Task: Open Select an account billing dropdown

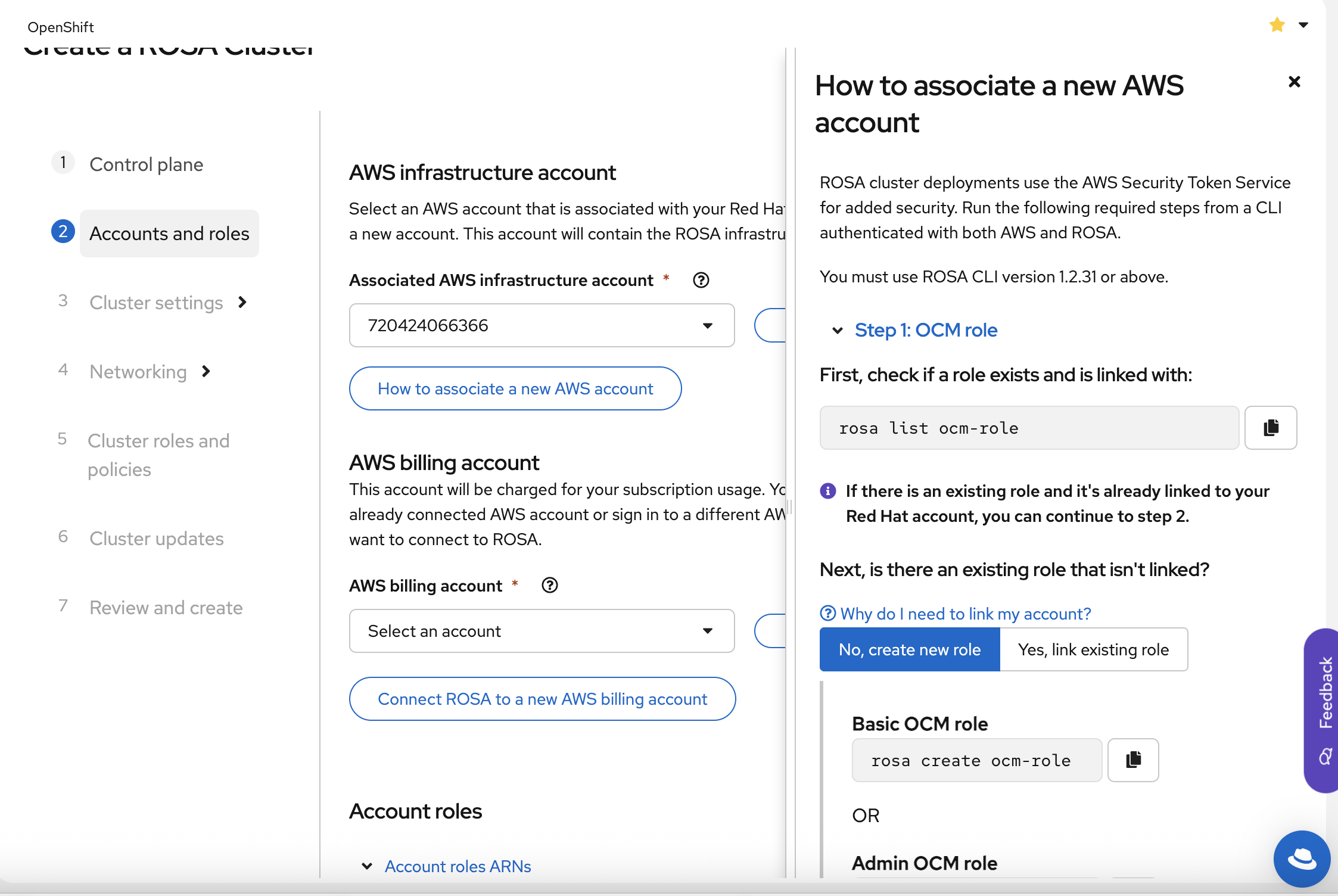Action: click(x=541, y=631)
